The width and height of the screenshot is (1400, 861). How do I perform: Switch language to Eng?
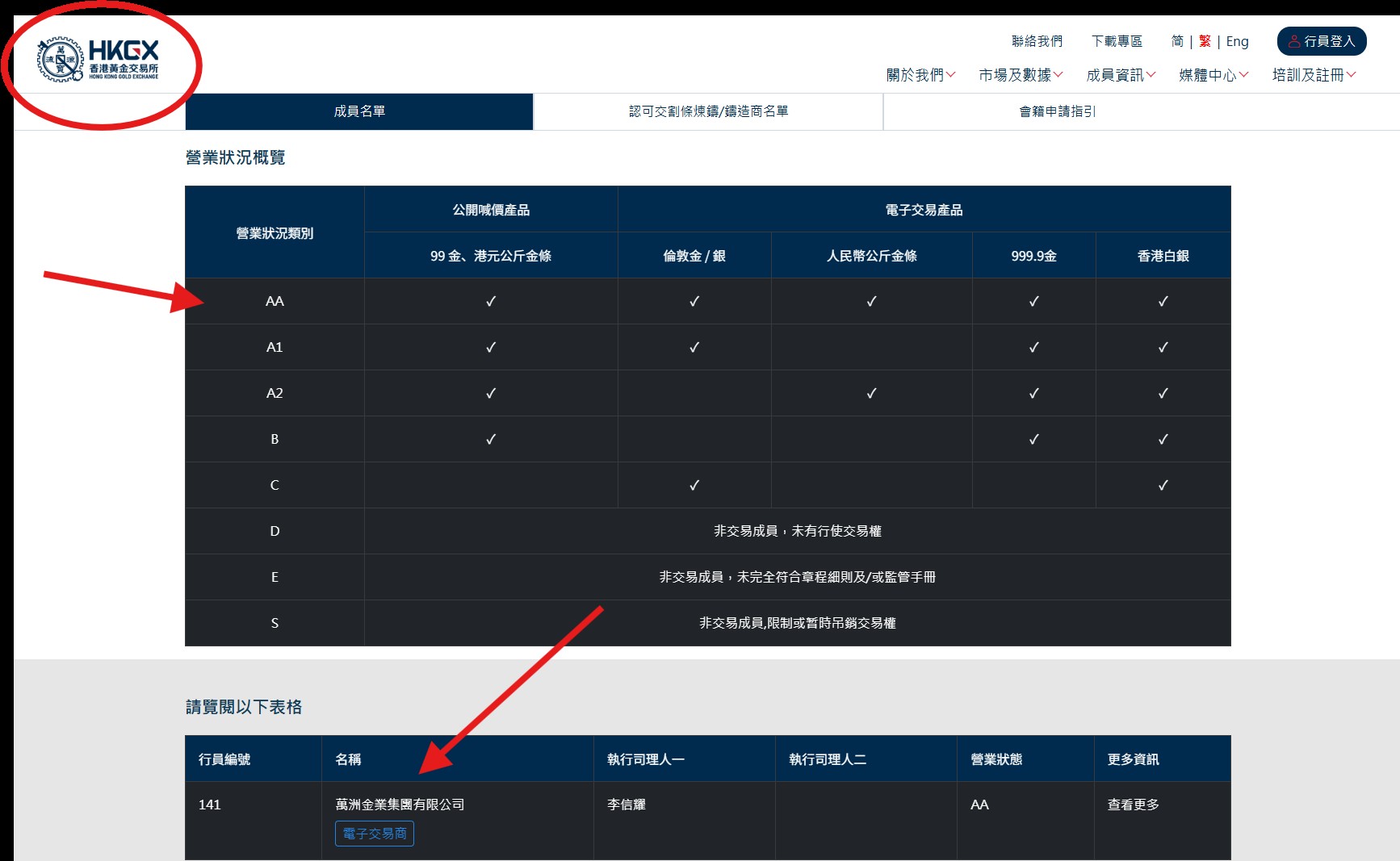pos(1237,41)
